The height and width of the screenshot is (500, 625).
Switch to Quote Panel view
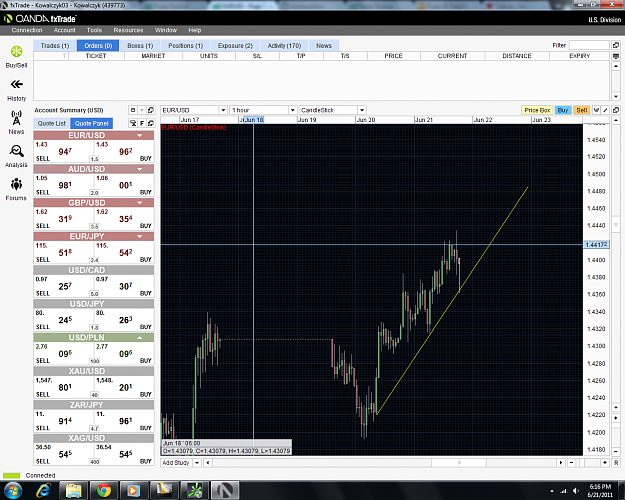[91, 123]
